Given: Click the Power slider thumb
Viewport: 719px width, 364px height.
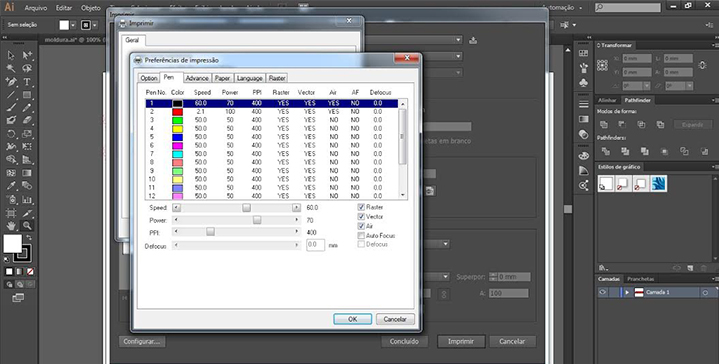Looking at the screenshot, I should pyautogui.click(x=257, y=220).
